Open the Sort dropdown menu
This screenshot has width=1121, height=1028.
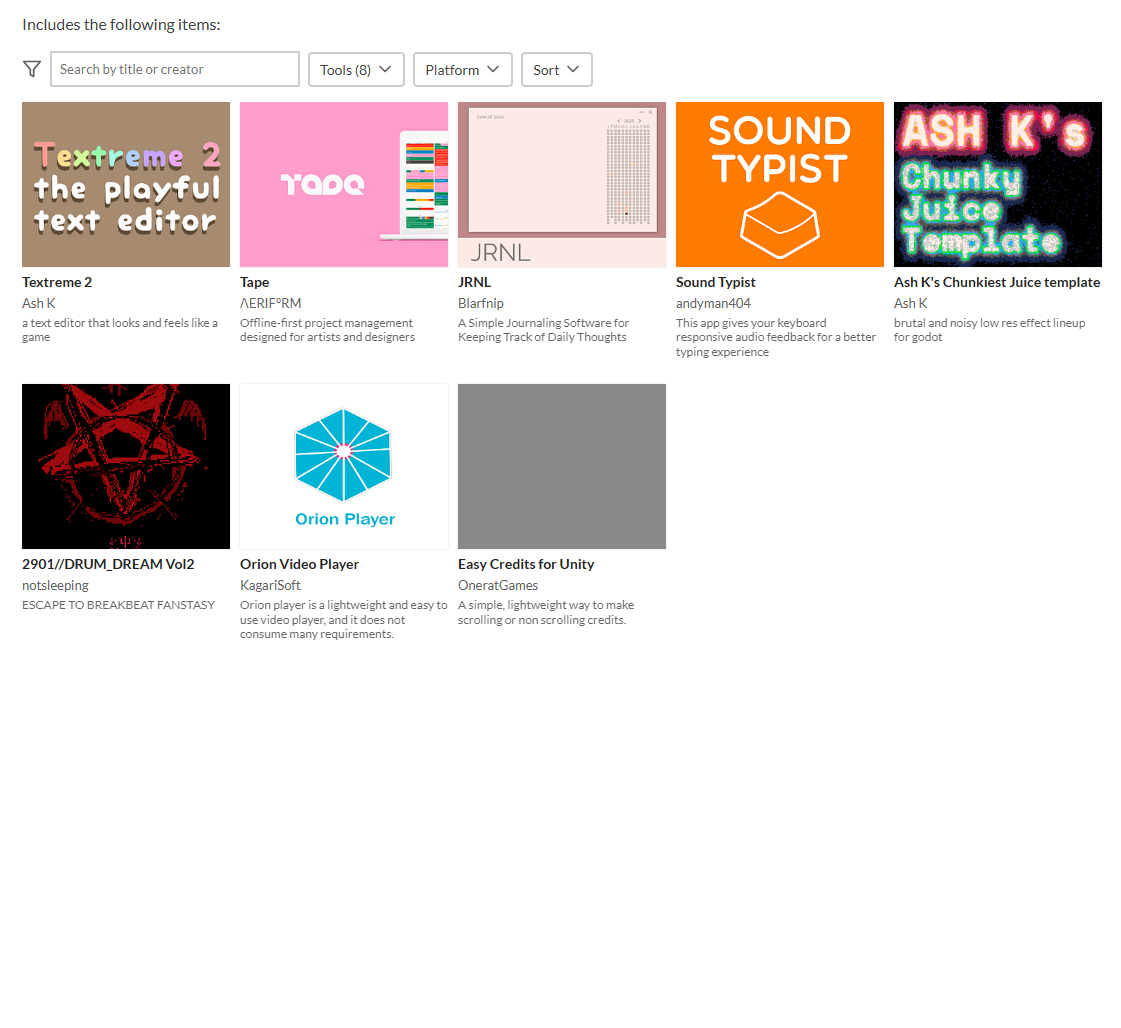[556, 70]
